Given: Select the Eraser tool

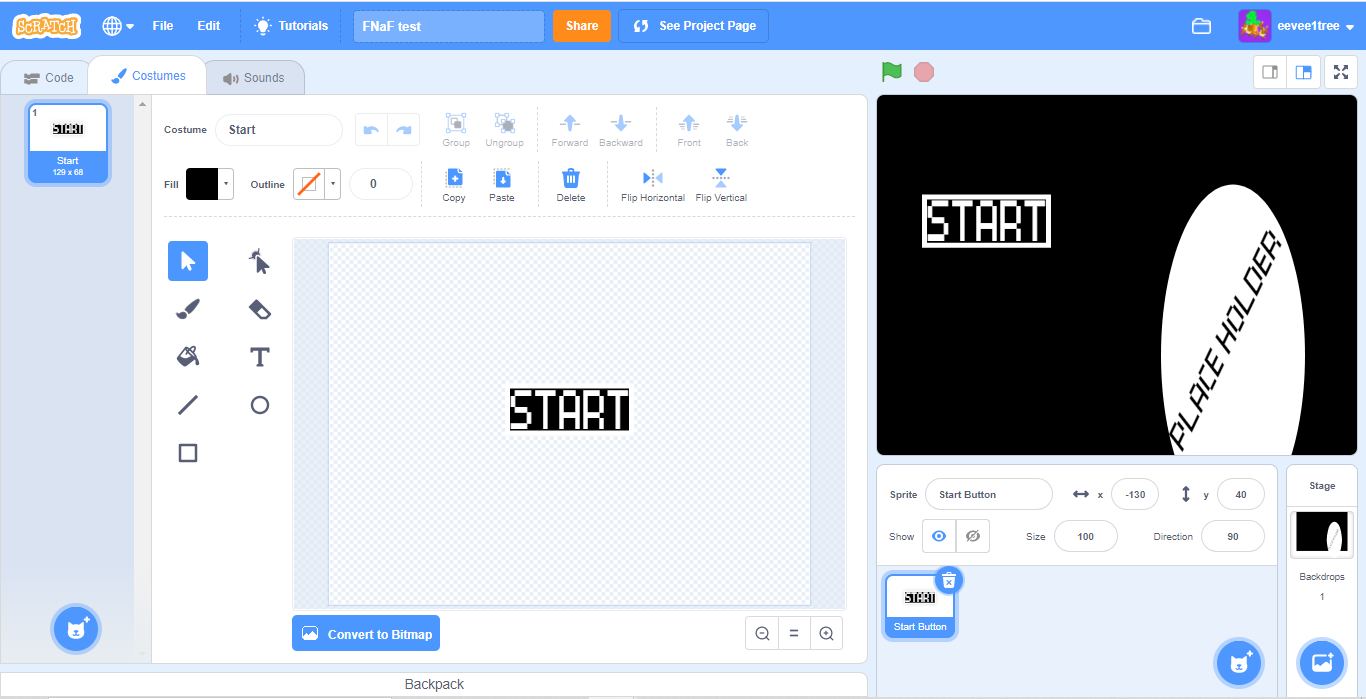Looking at the screenshot, I should pyautogui.click(x=258, y=309).
